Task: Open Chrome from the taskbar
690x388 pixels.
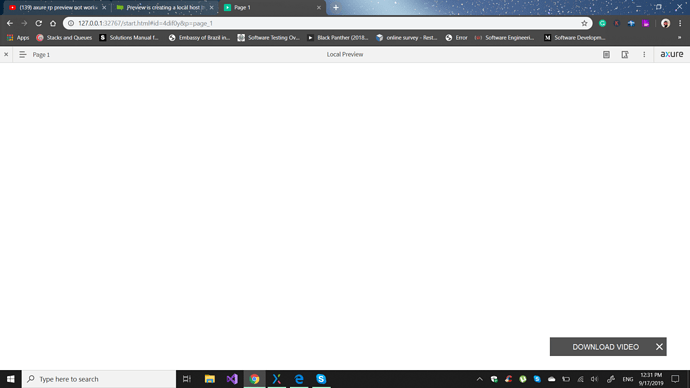Action: point(254,379)
